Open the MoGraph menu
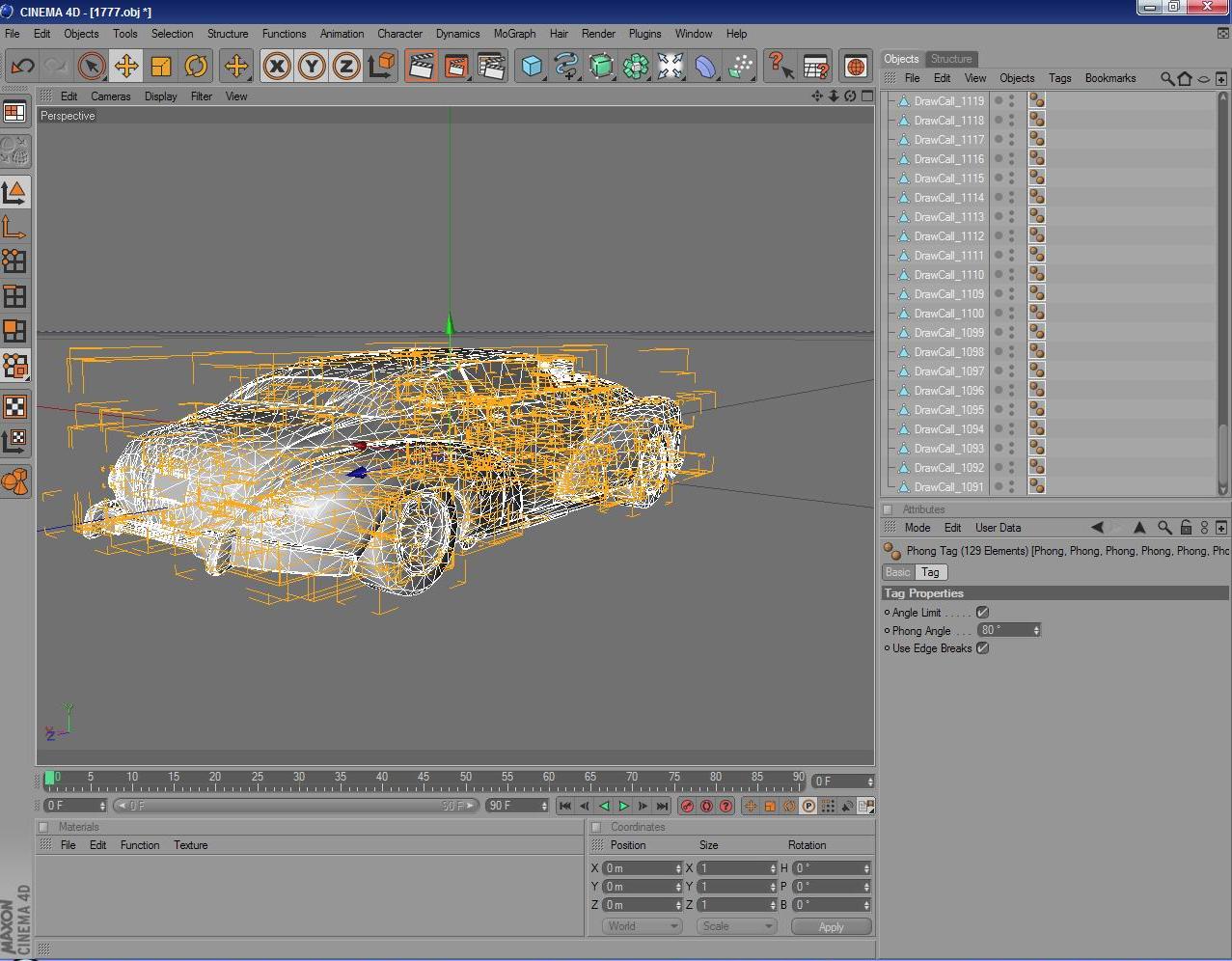 pyautogui.click(x=514, y=34)
